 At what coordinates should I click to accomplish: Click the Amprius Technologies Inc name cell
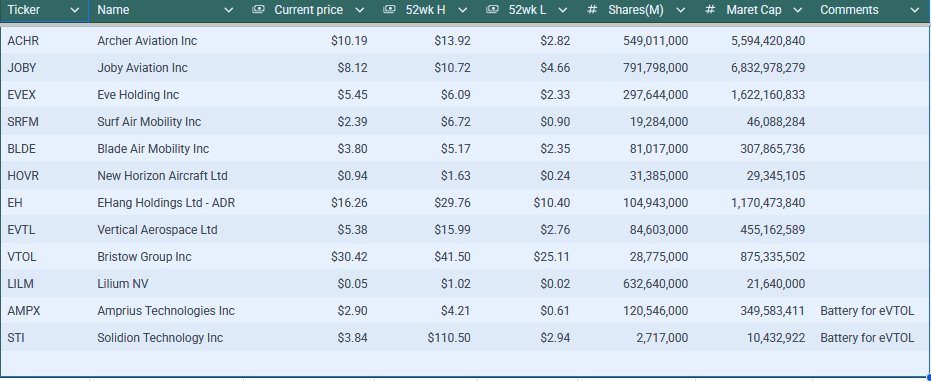tap(166, 311)
